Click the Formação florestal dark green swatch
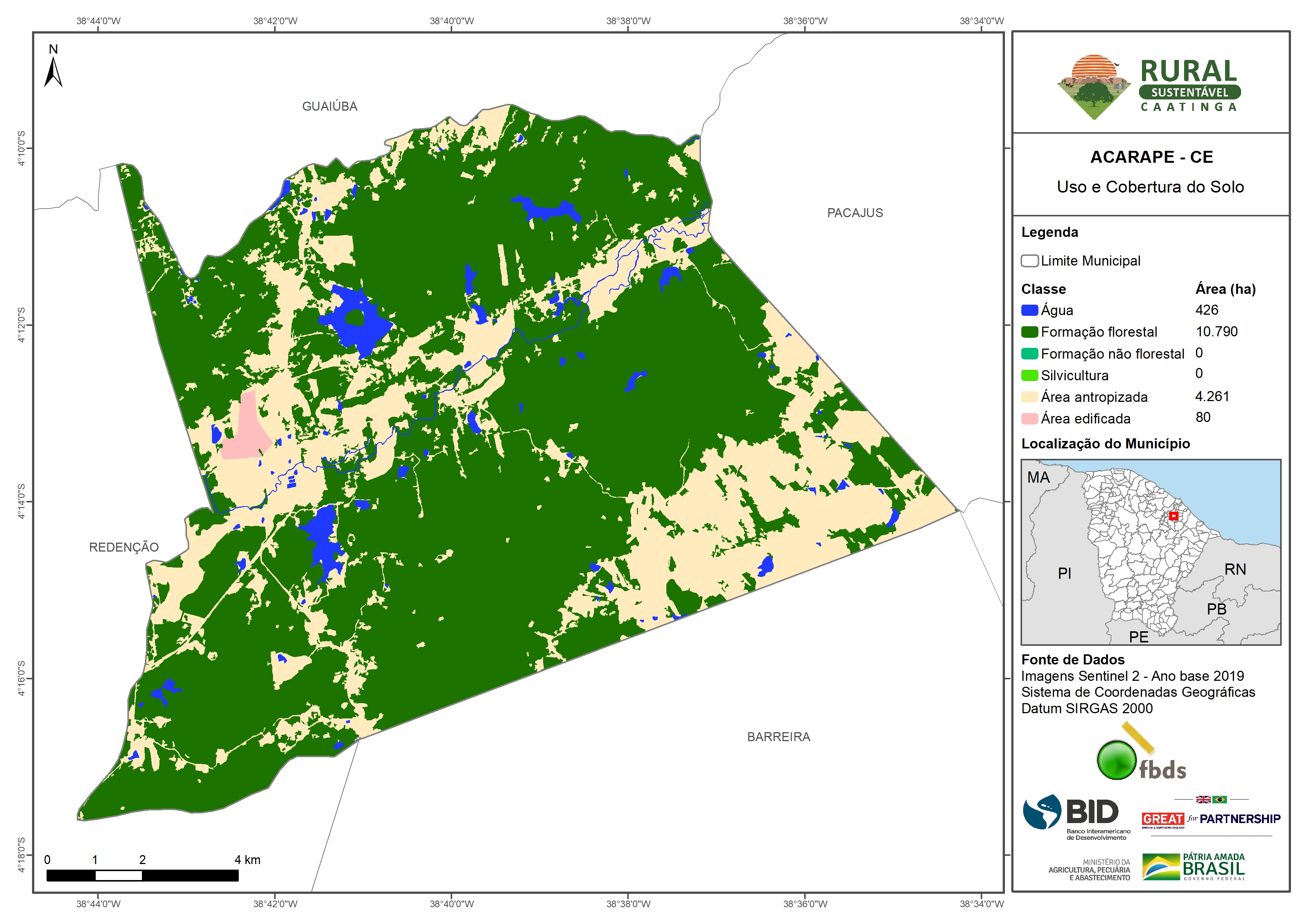1307x924 pixels. click(x=1029, y=332)
